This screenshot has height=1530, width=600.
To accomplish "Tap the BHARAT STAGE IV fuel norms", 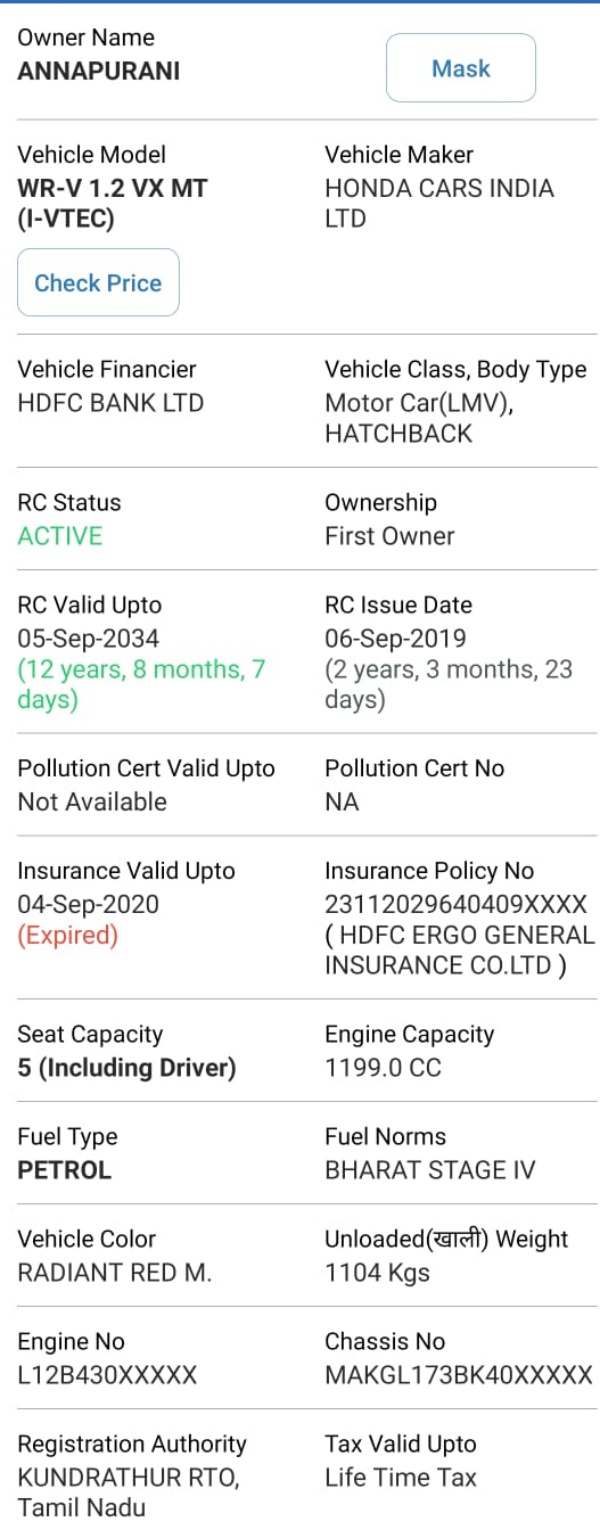I will [x=430, y=1170].
